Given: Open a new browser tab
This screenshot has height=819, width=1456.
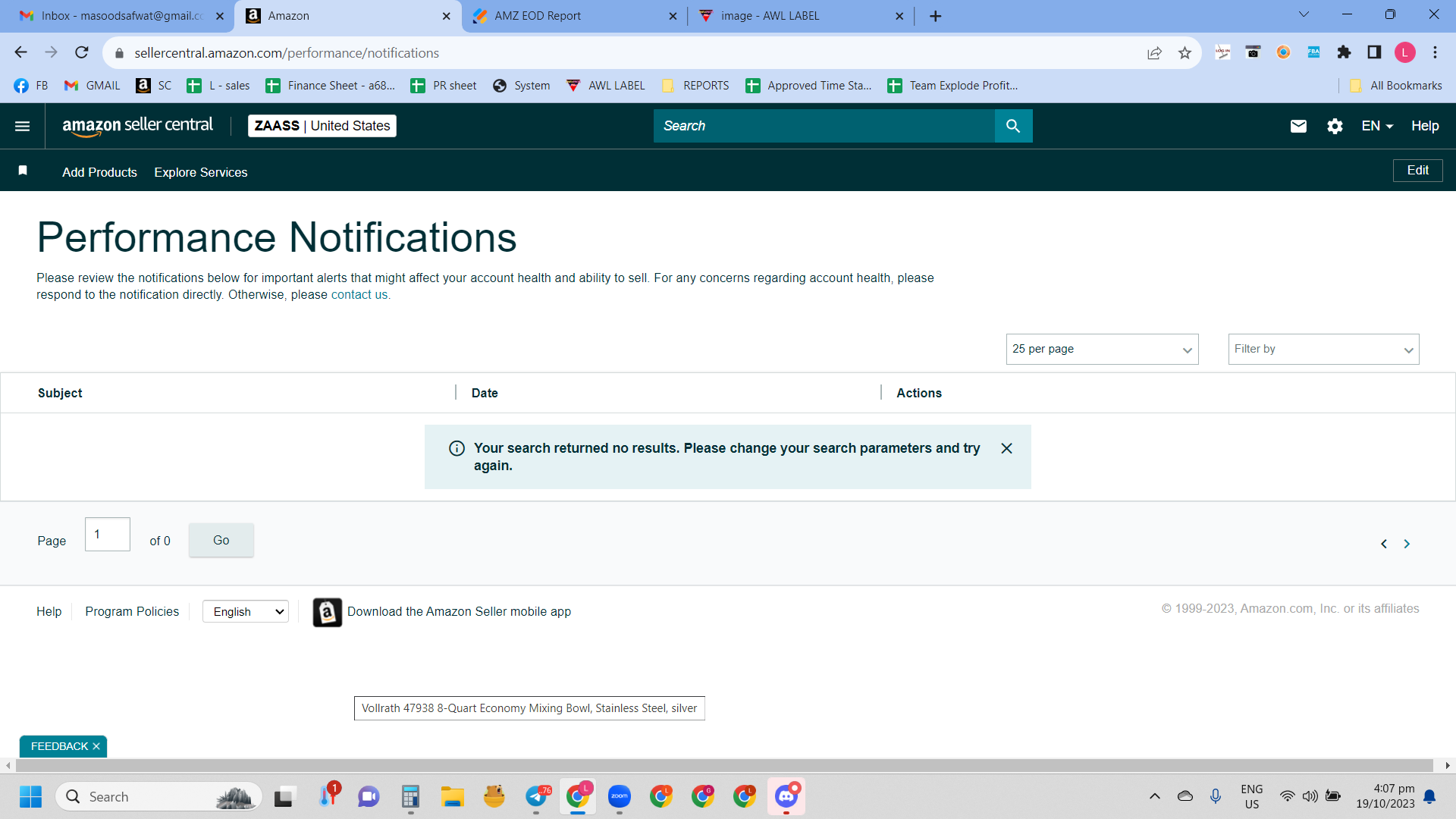Looking at the screenshot, I should (936, 16).
